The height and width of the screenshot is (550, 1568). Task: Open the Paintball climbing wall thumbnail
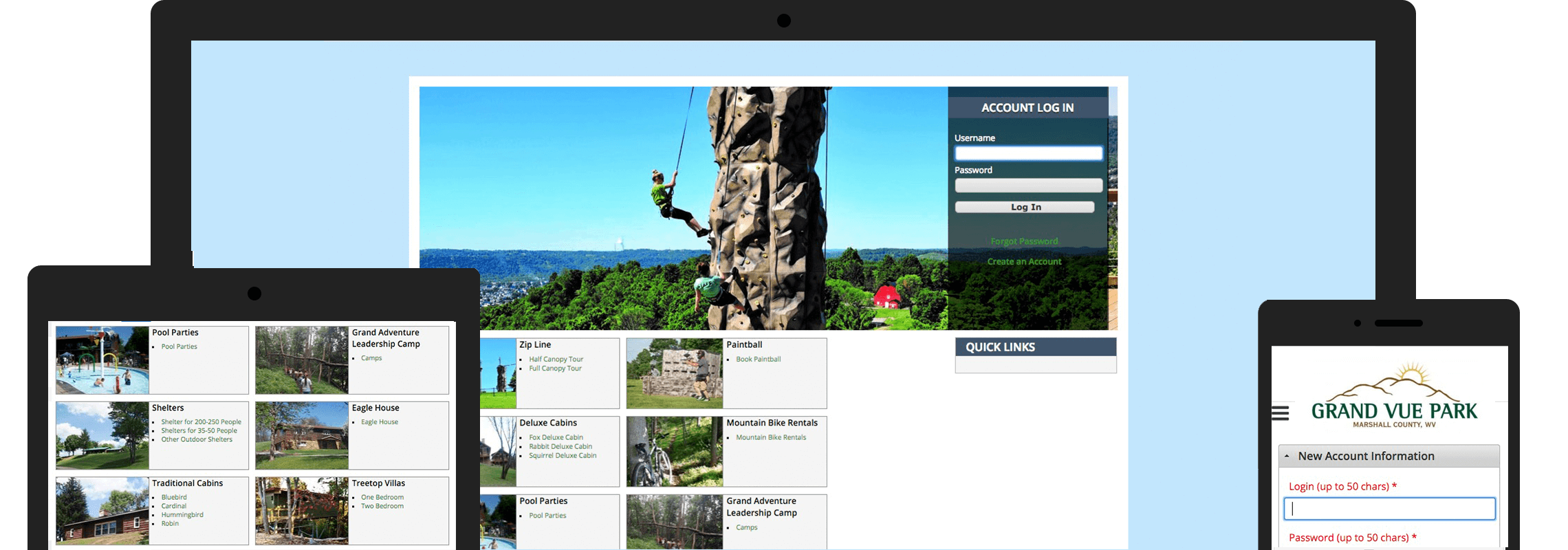coord(674,373)
